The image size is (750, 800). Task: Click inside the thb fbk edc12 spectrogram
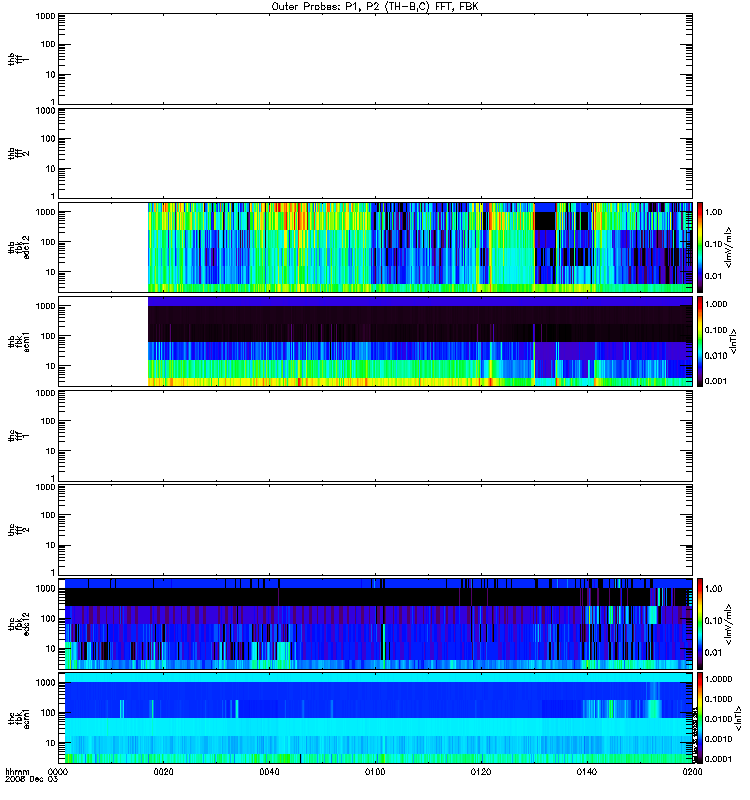[x=420, y=247]
